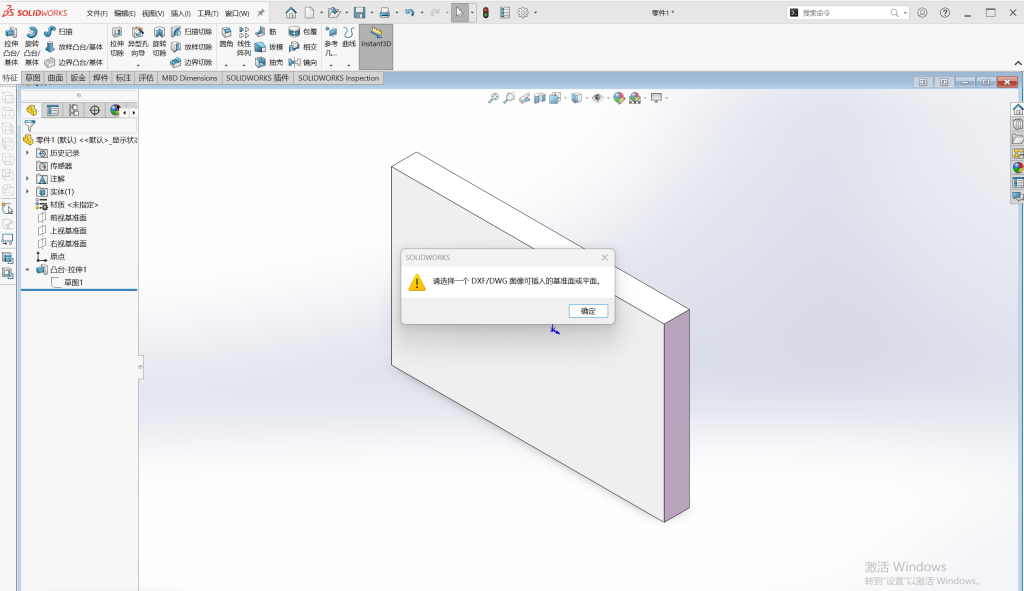
Task: Collapse the 凸台-拉伸1 feature node
Action: [x=27, y=269]
